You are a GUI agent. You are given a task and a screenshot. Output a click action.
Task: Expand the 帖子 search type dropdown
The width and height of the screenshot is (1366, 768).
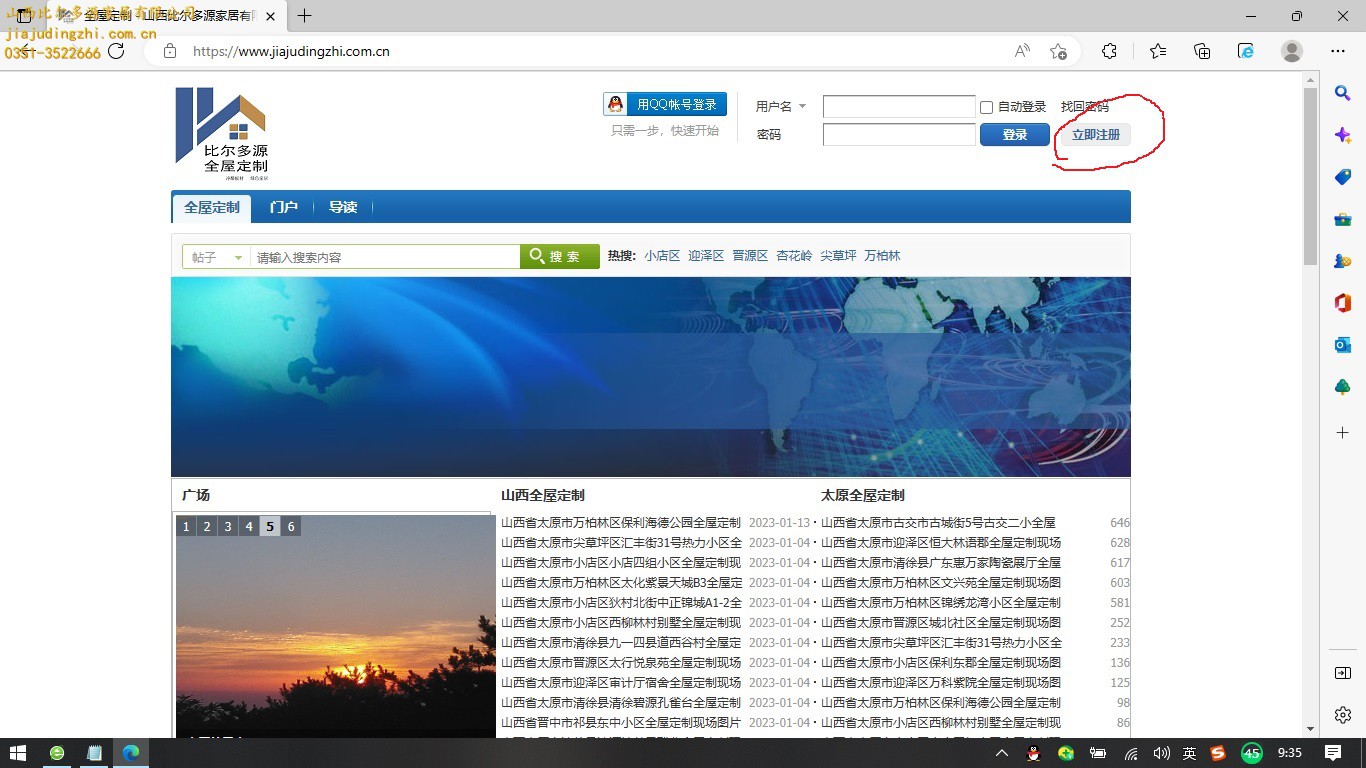pos(217,257)
